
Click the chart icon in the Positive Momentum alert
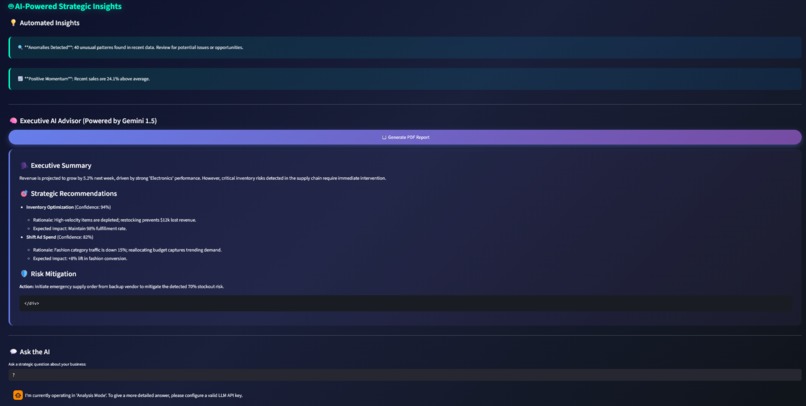[x=20, y=79]
